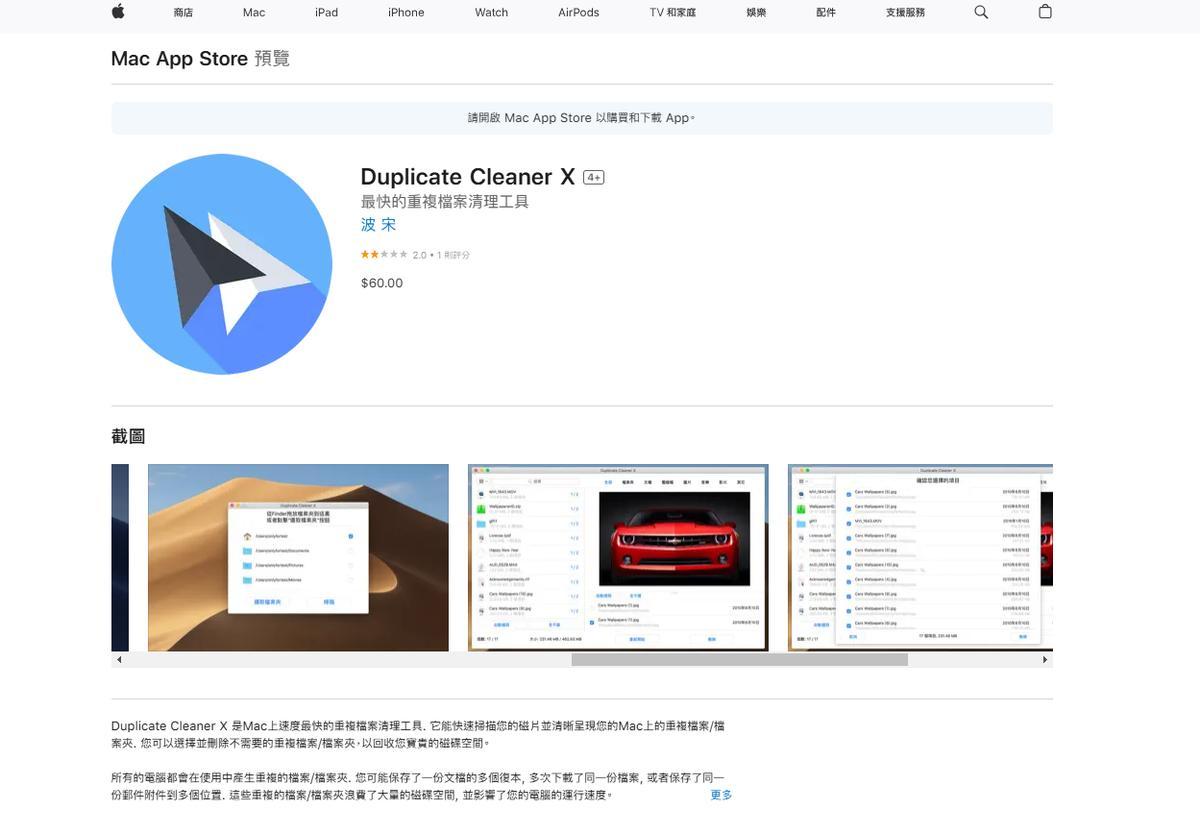Open the Mac menu item

(x=254, y=12)
